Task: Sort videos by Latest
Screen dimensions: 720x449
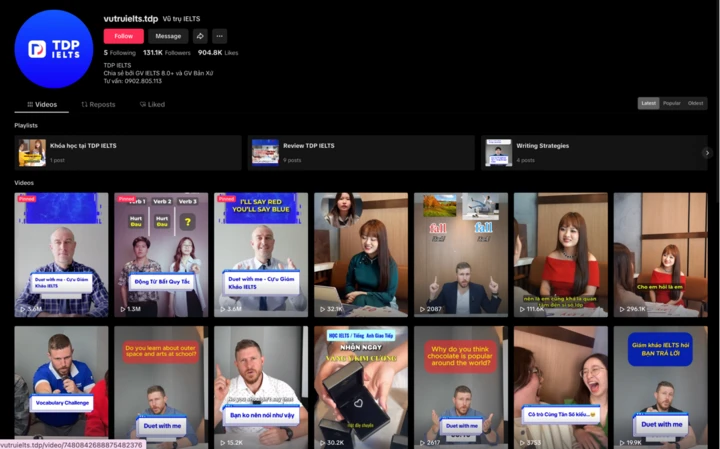Action: (x=648, y=103)
